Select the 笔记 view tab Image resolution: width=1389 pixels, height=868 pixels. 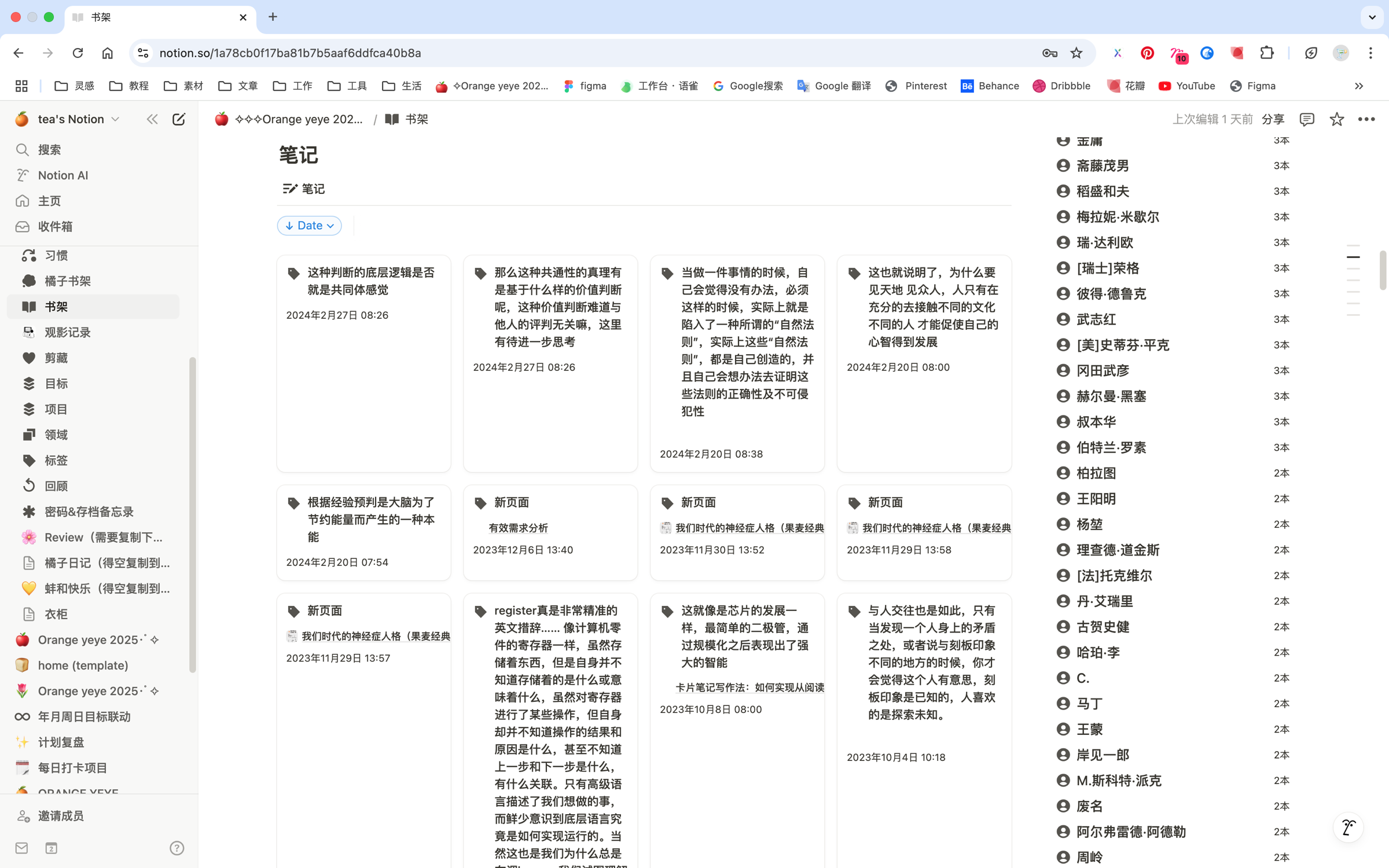pos(304,189)
